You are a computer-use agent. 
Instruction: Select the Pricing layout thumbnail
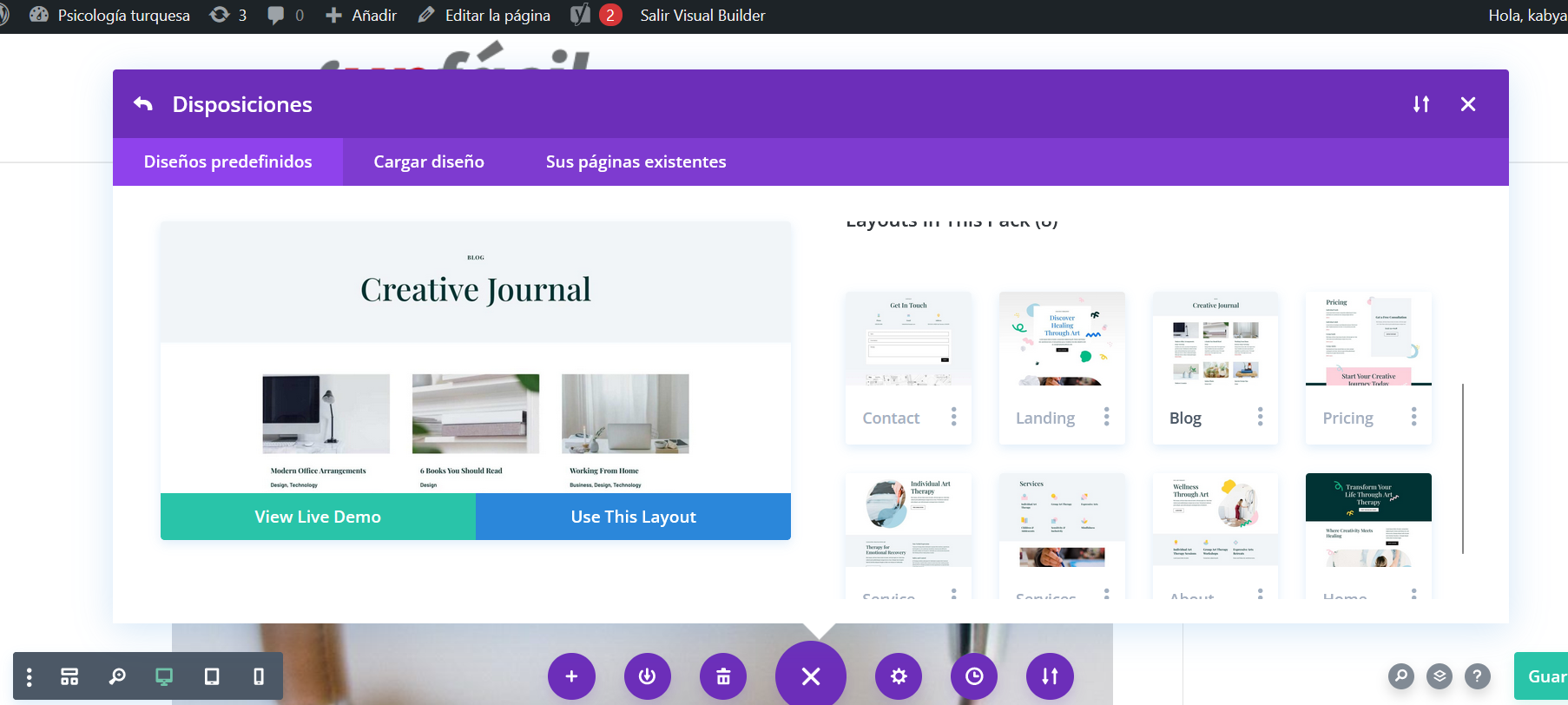(x=1368, y=339)
